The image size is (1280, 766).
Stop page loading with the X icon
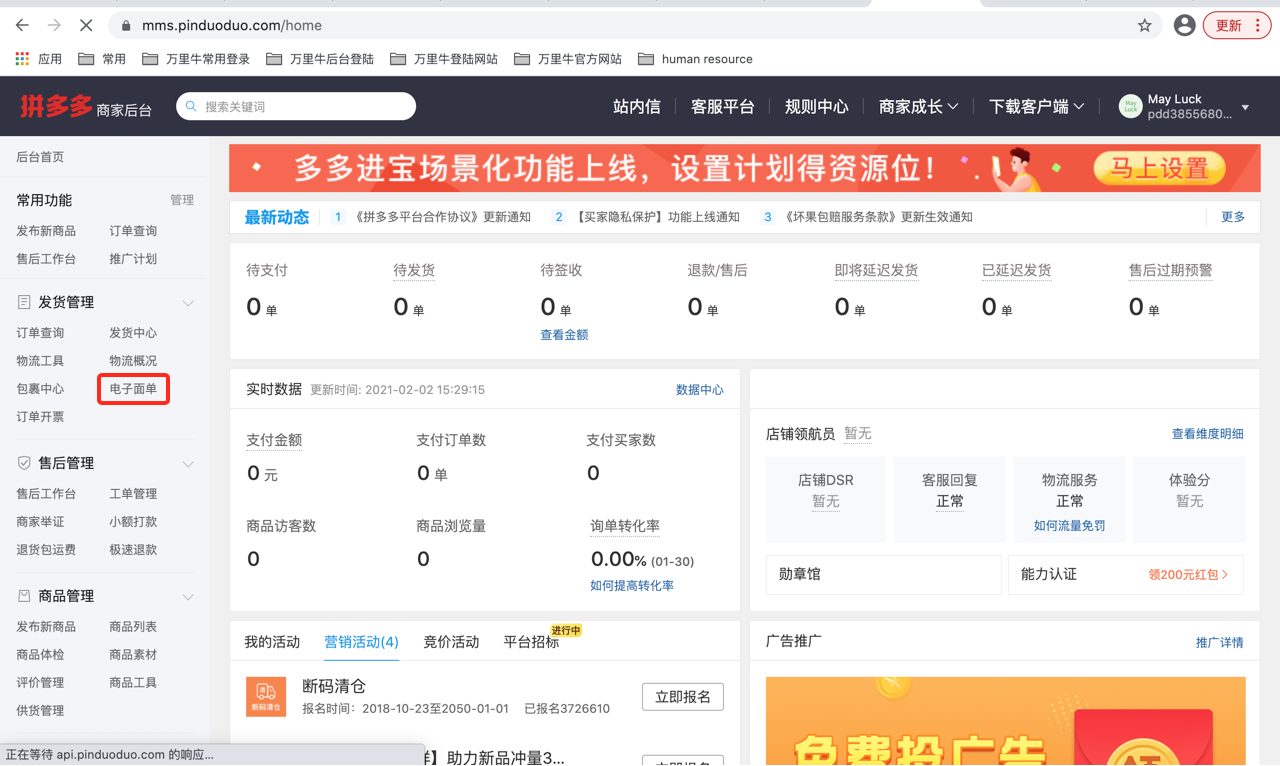(86, 25)
